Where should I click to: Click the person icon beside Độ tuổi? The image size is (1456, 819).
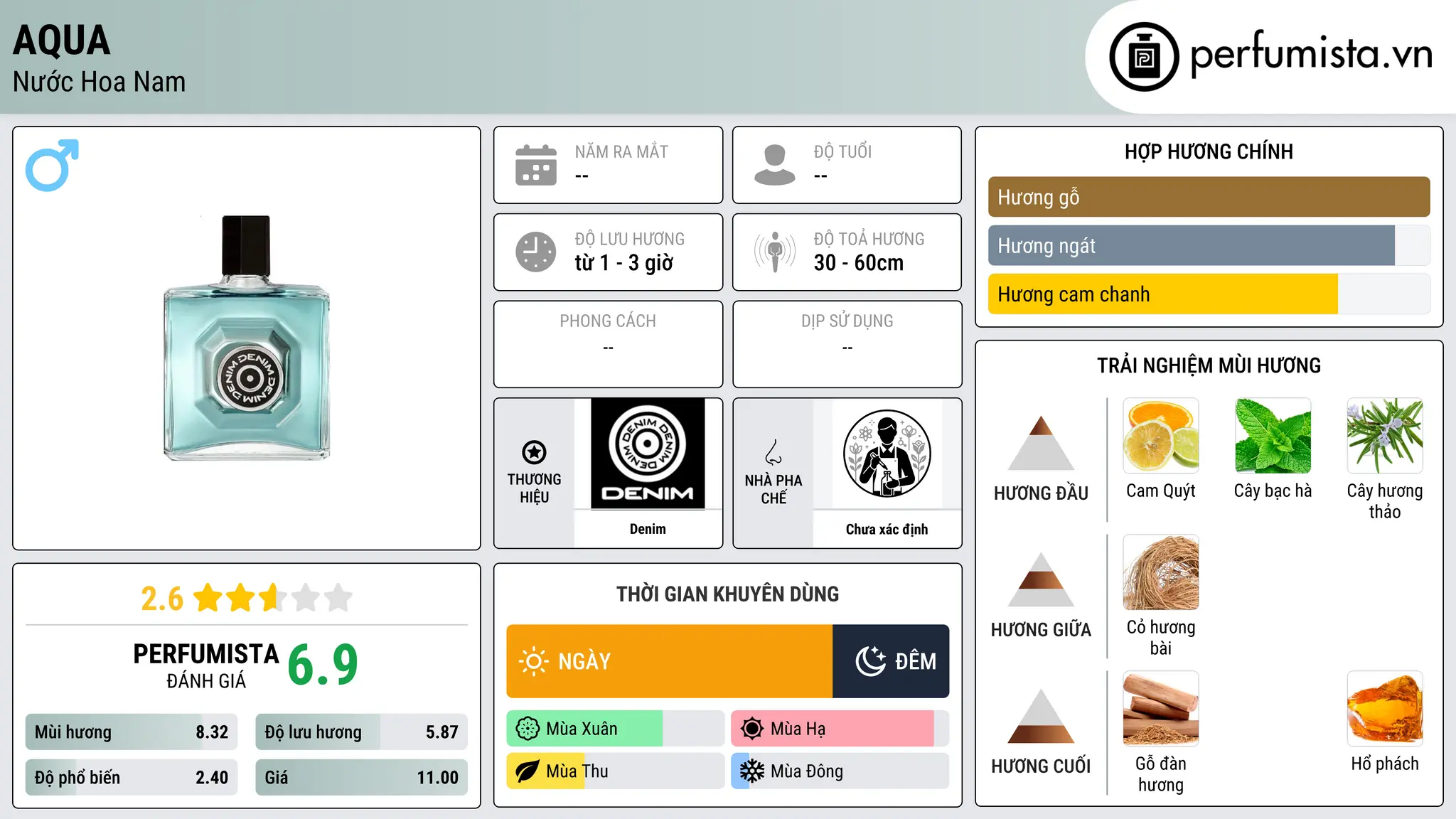coord(775,165)
